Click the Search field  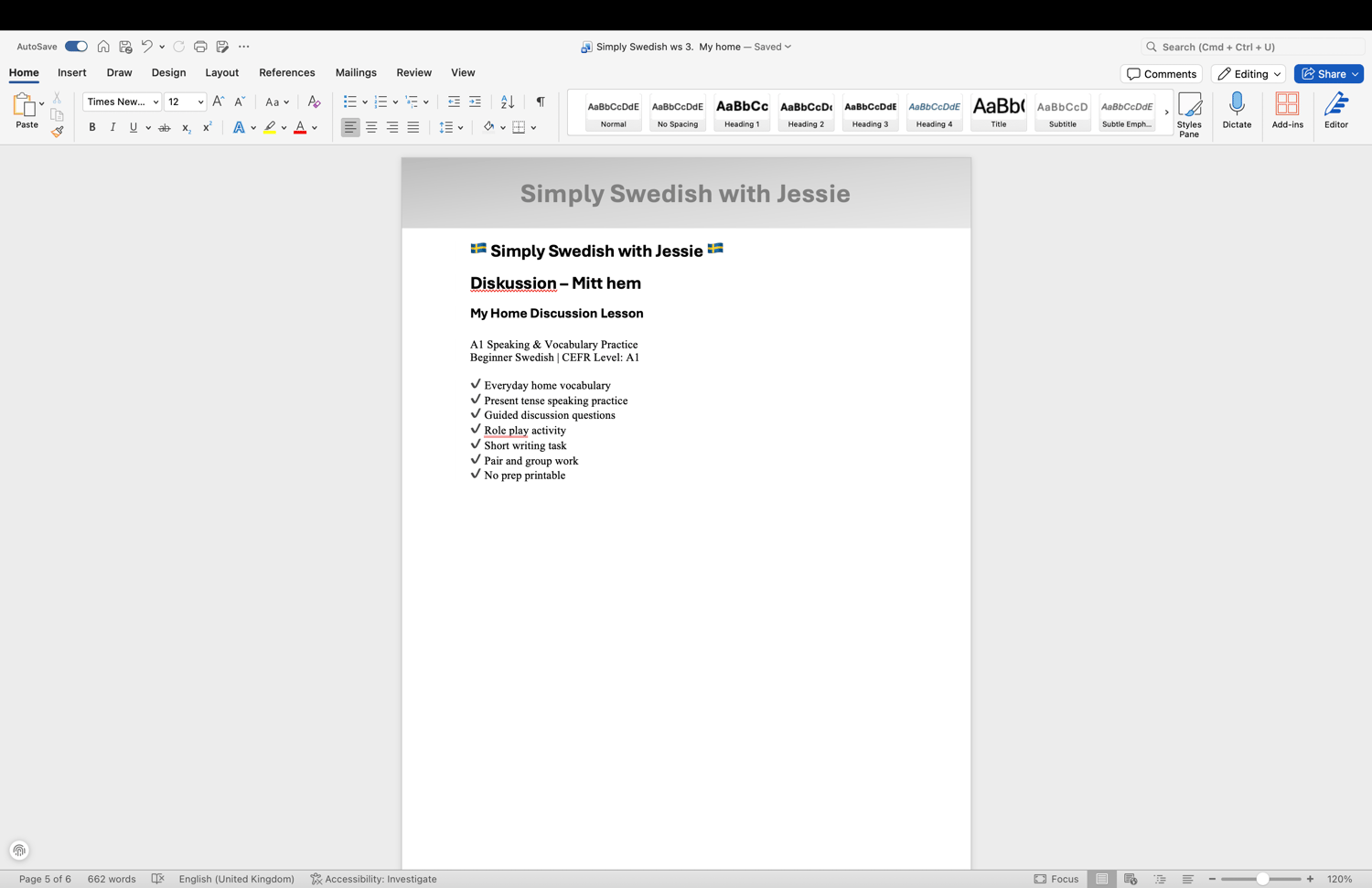1252,47
